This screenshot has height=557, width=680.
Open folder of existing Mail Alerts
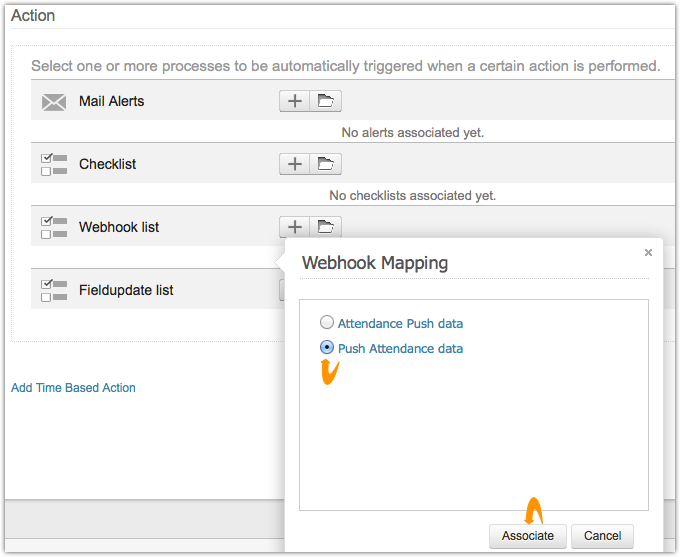(326, 101)
